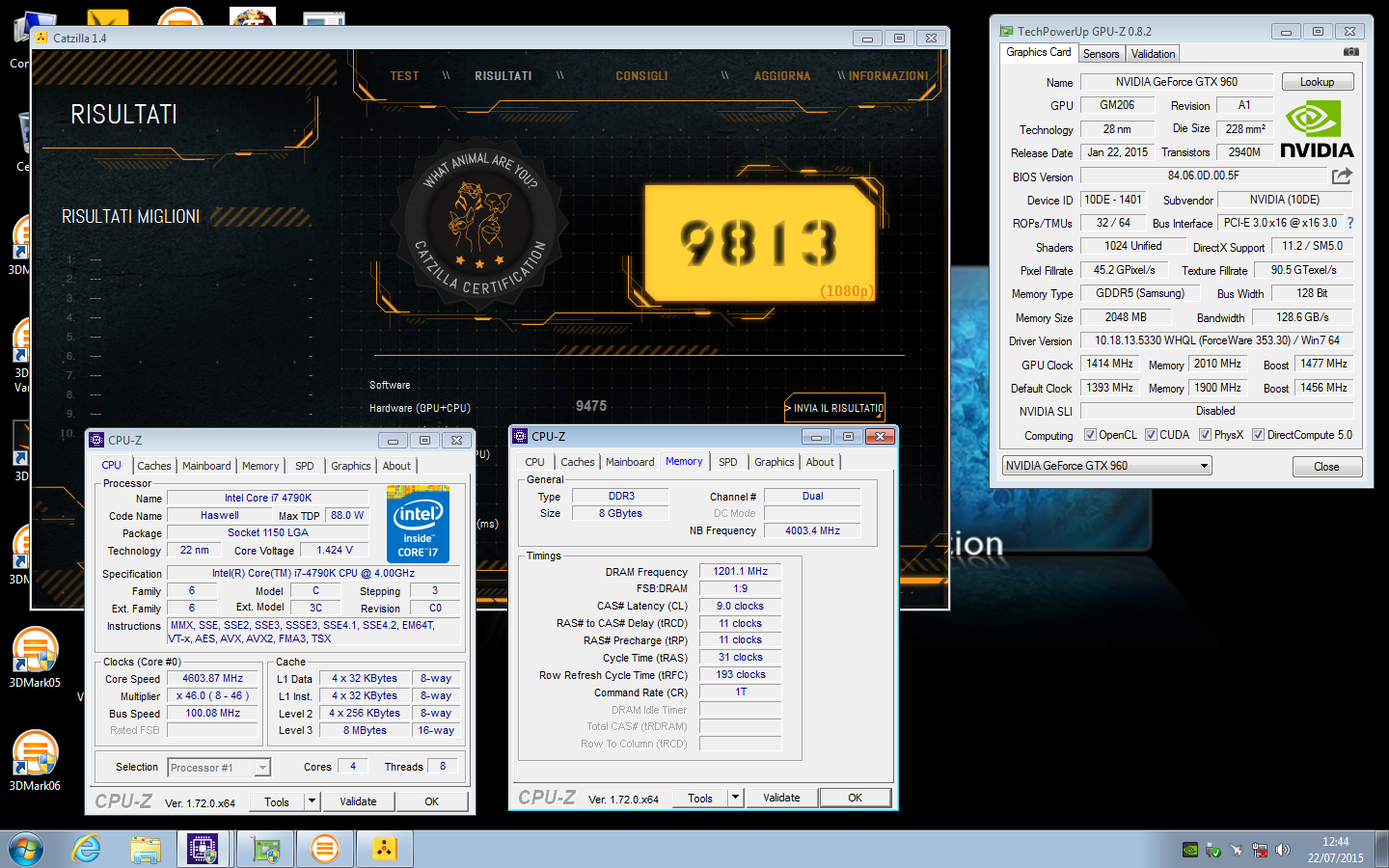Screen dimensions: 1389x868
Task: Open the Windows Start menu
Action: pos(26,850)
